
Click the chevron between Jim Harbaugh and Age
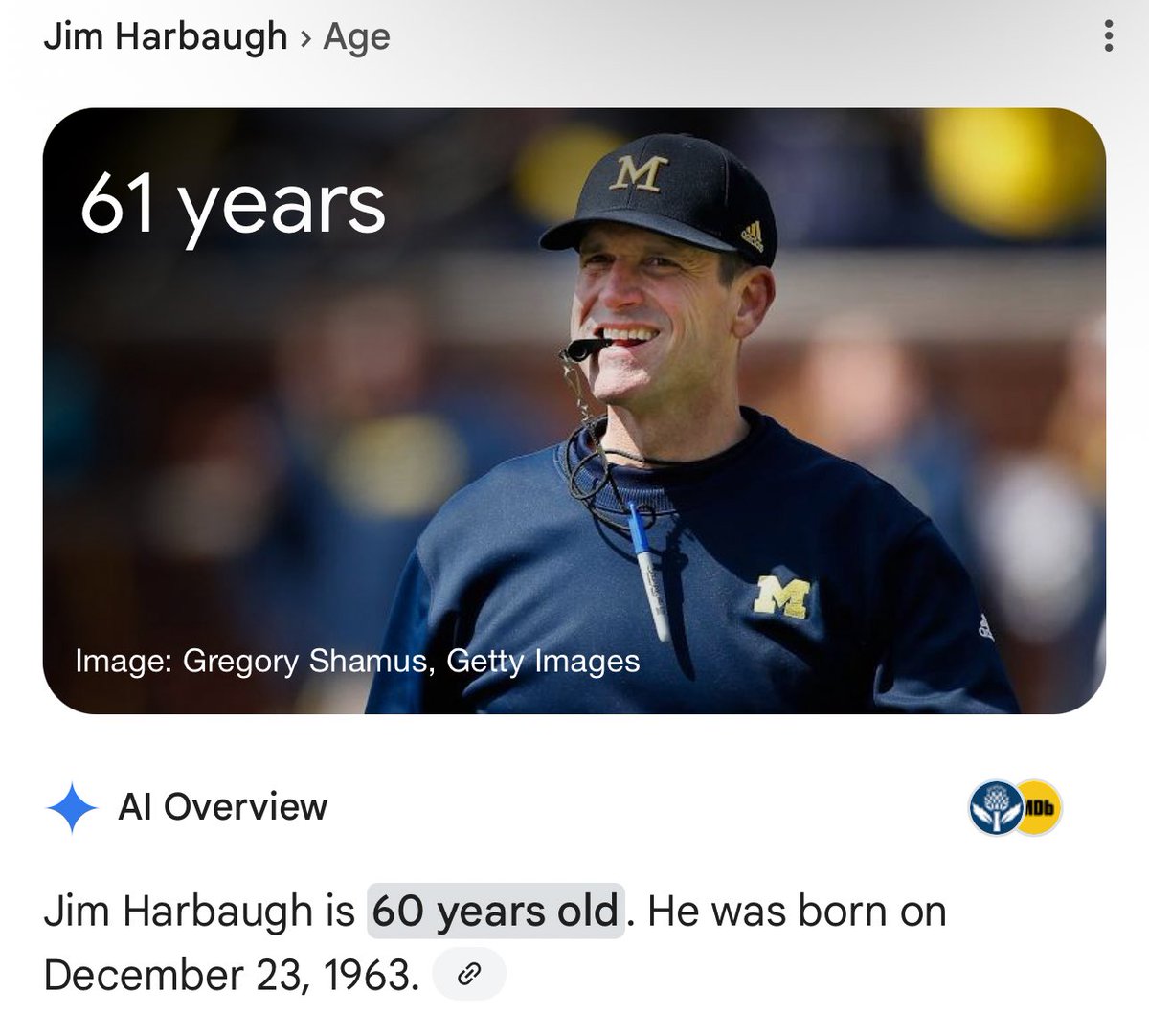(x=305, y=38)
